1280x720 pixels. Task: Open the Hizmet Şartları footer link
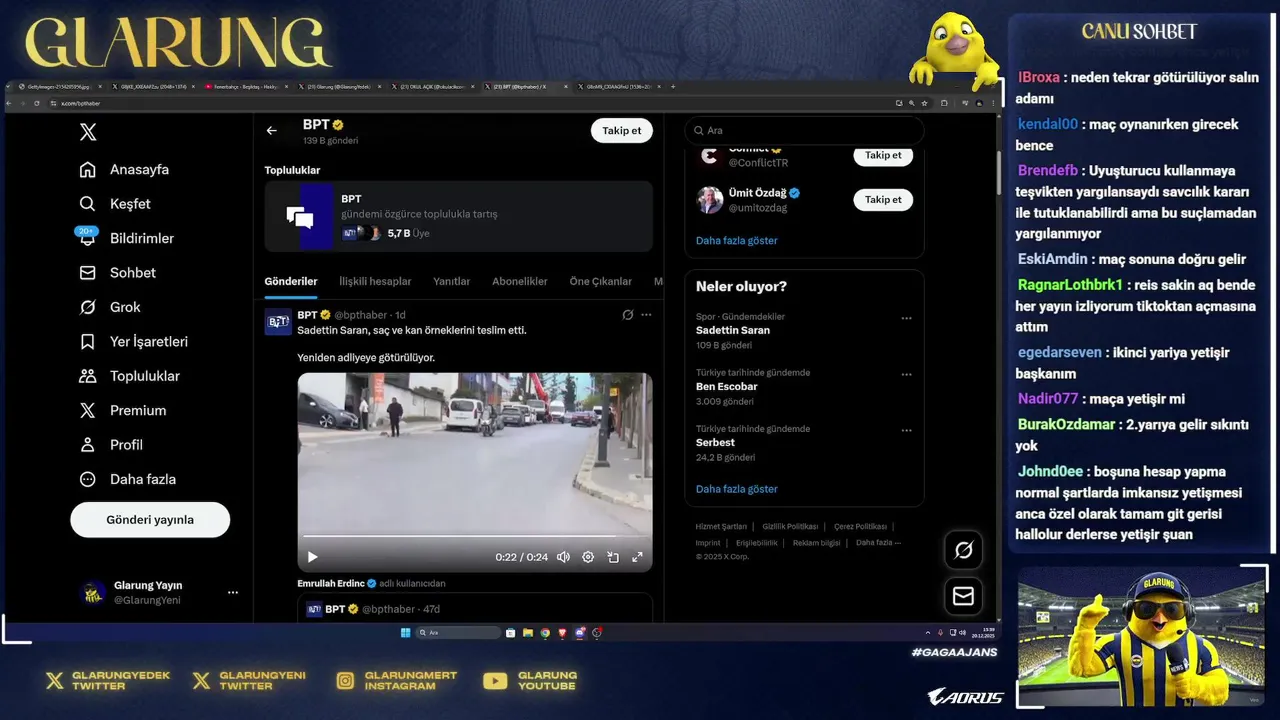(721, 526)
